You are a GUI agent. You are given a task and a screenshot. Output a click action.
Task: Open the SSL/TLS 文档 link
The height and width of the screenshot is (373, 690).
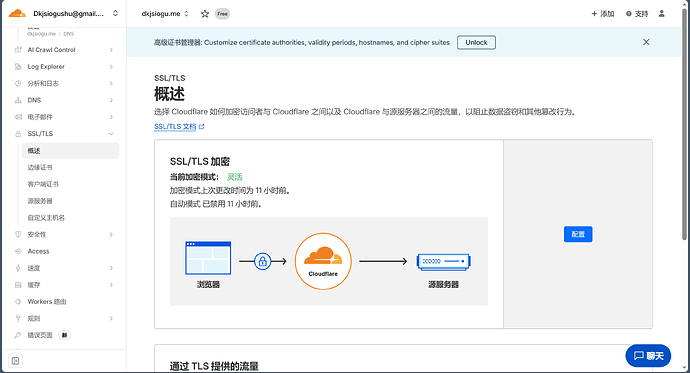tap(175, 126)
